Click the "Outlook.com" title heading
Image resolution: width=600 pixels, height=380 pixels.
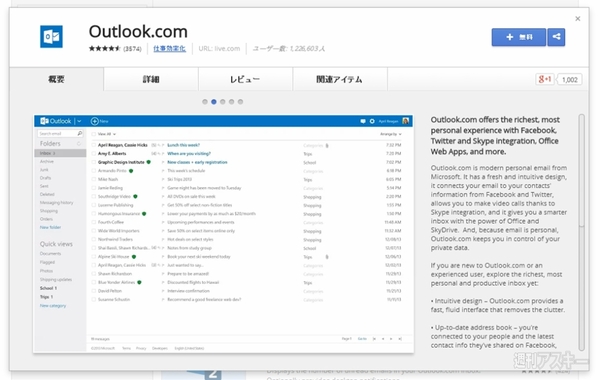point(138,31)
